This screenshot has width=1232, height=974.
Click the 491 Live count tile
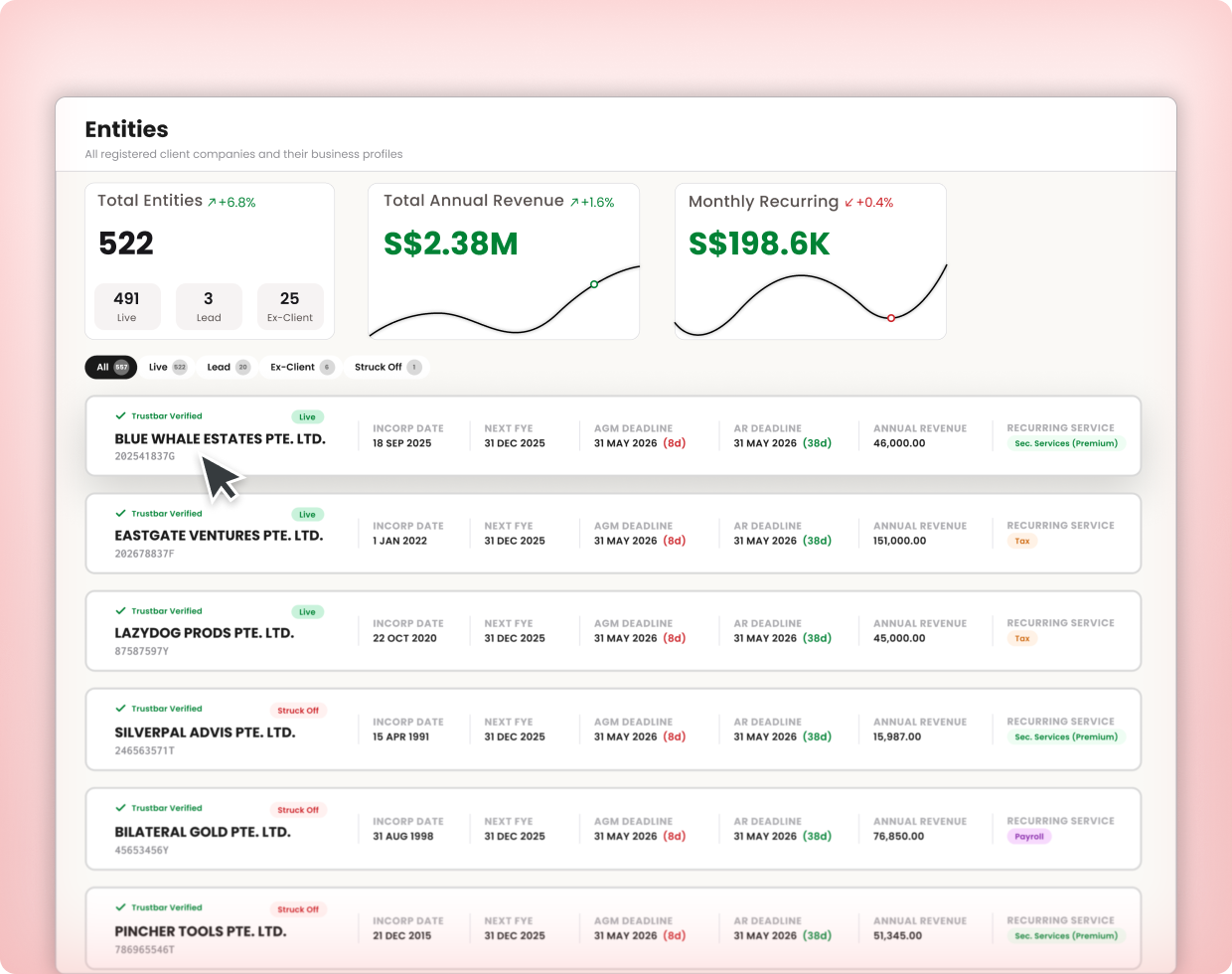click(126, 306)
